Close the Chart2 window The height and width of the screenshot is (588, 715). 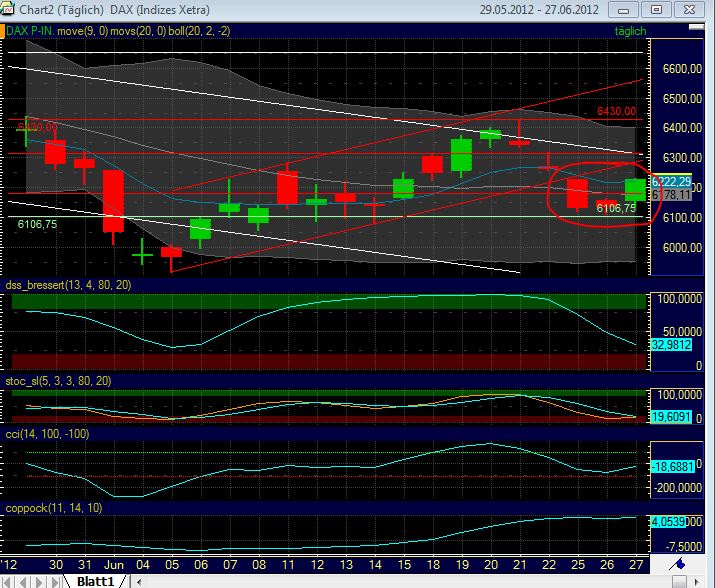click(689, 10)
